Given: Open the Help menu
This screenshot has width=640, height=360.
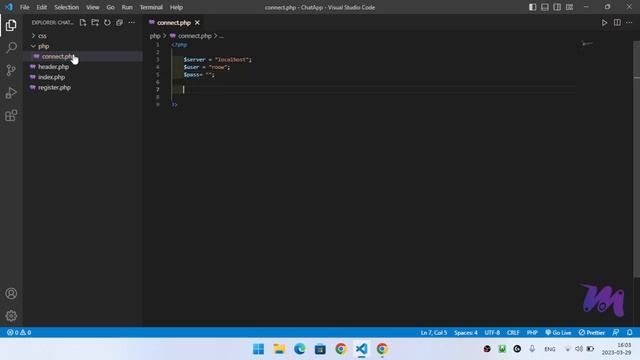Looking at the screenshot, I should [x=176, y=7].
